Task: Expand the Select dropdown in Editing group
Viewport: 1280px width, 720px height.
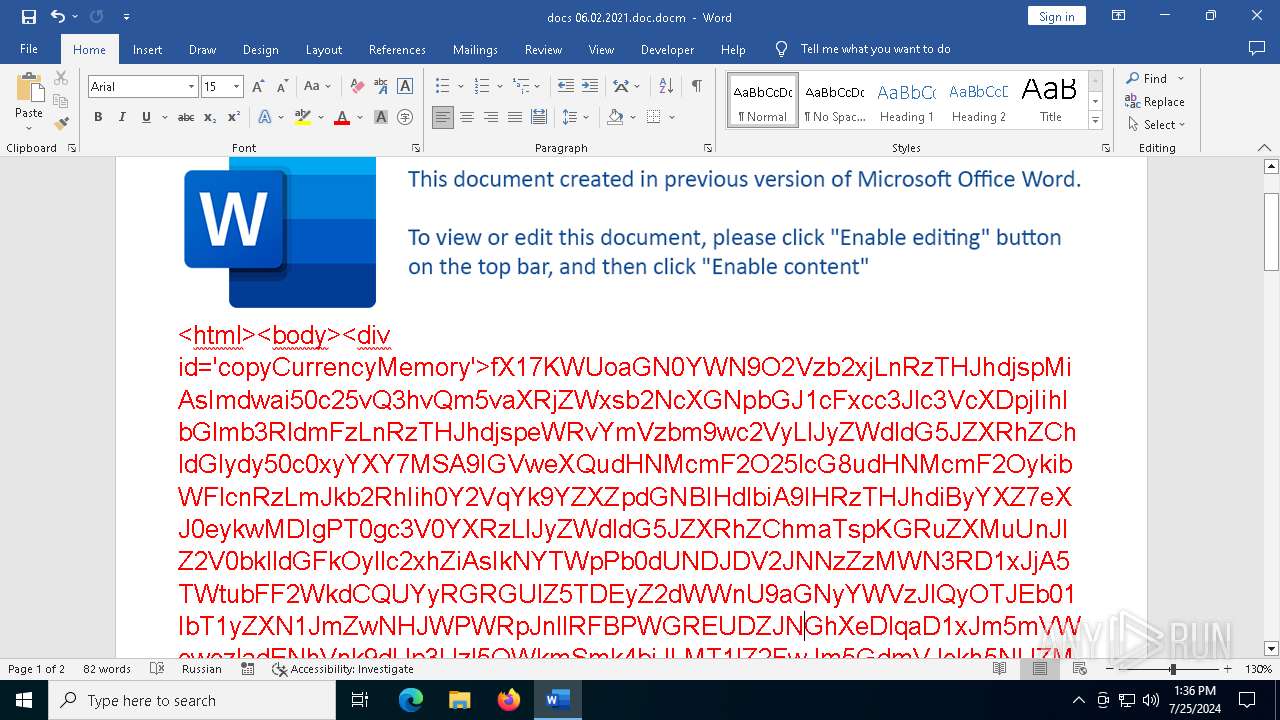Action: coord(1157,125)
